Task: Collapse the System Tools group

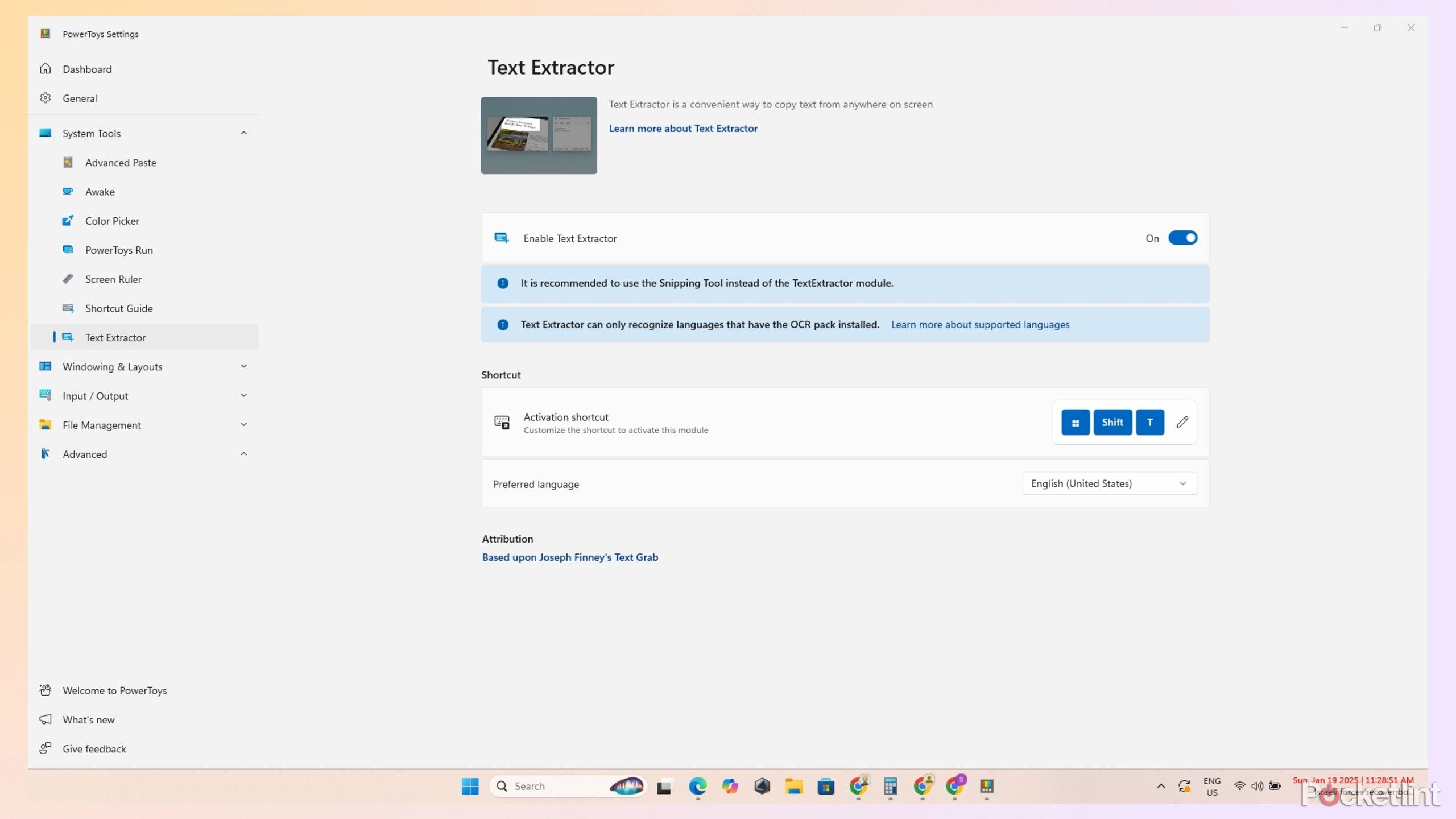Action: click(x=243, y=133)
